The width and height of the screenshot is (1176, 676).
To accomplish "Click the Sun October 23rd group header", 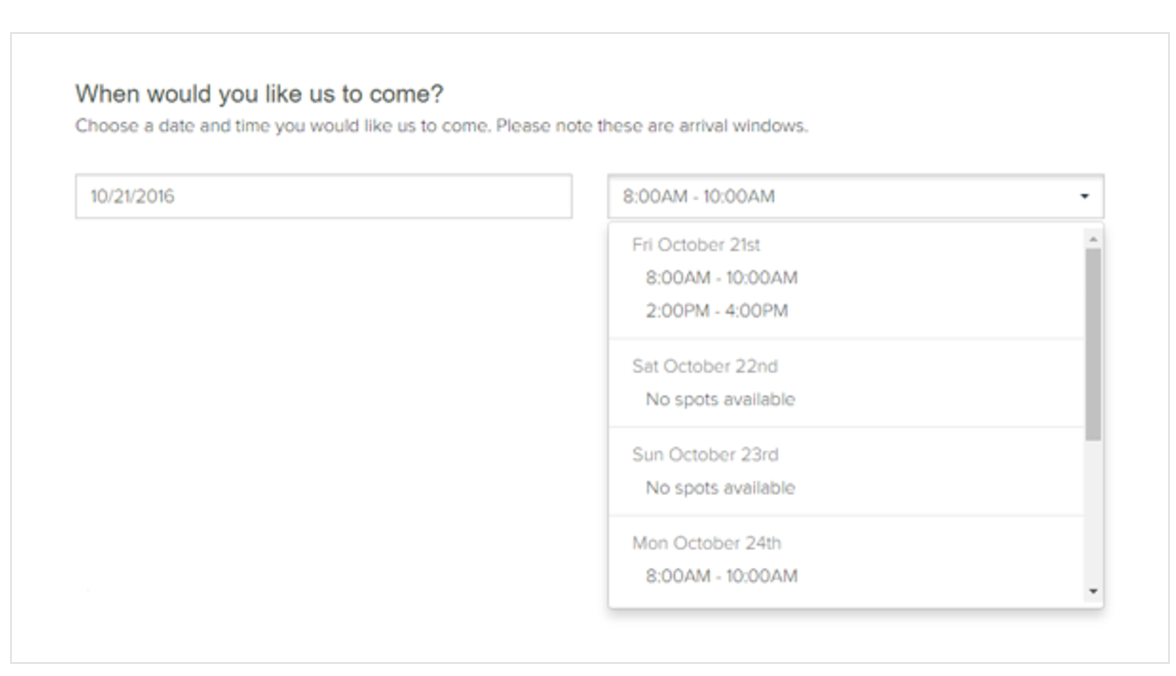I will [x=705, y=455].
